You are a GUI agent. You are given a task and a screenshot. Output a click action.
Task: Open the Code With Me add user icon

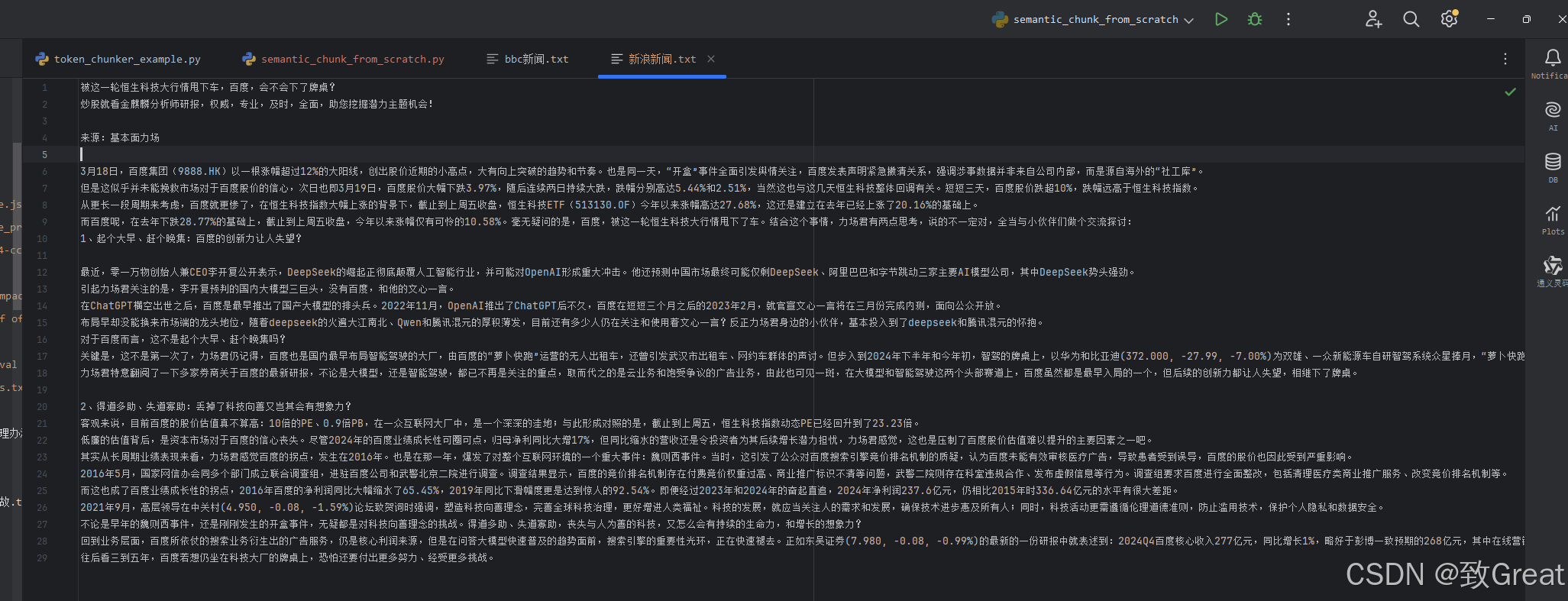pyautogui.click(x=1374, y=19)
